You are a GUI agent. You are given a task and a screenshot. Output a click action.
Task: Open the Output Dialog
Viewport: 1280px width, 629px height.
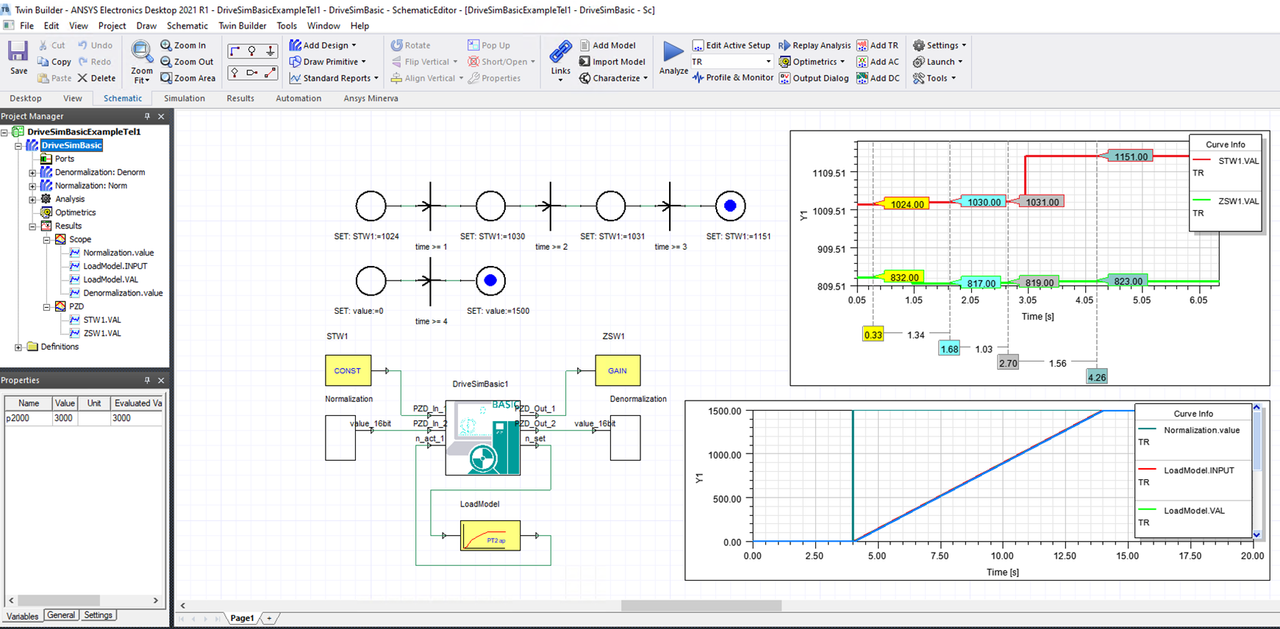[x=813, y=78]
